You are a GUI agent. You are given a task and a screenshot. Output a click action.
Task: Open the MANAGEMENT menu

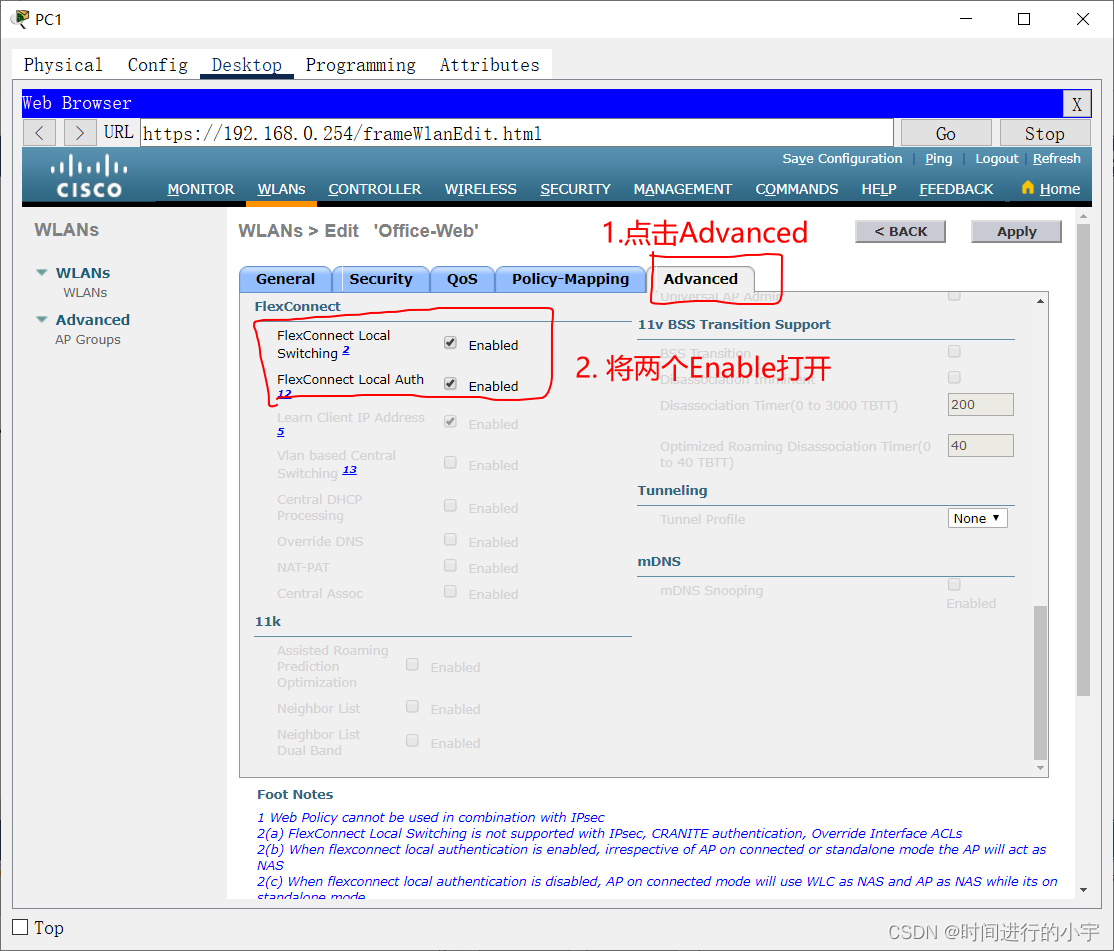tap(683, 189)
